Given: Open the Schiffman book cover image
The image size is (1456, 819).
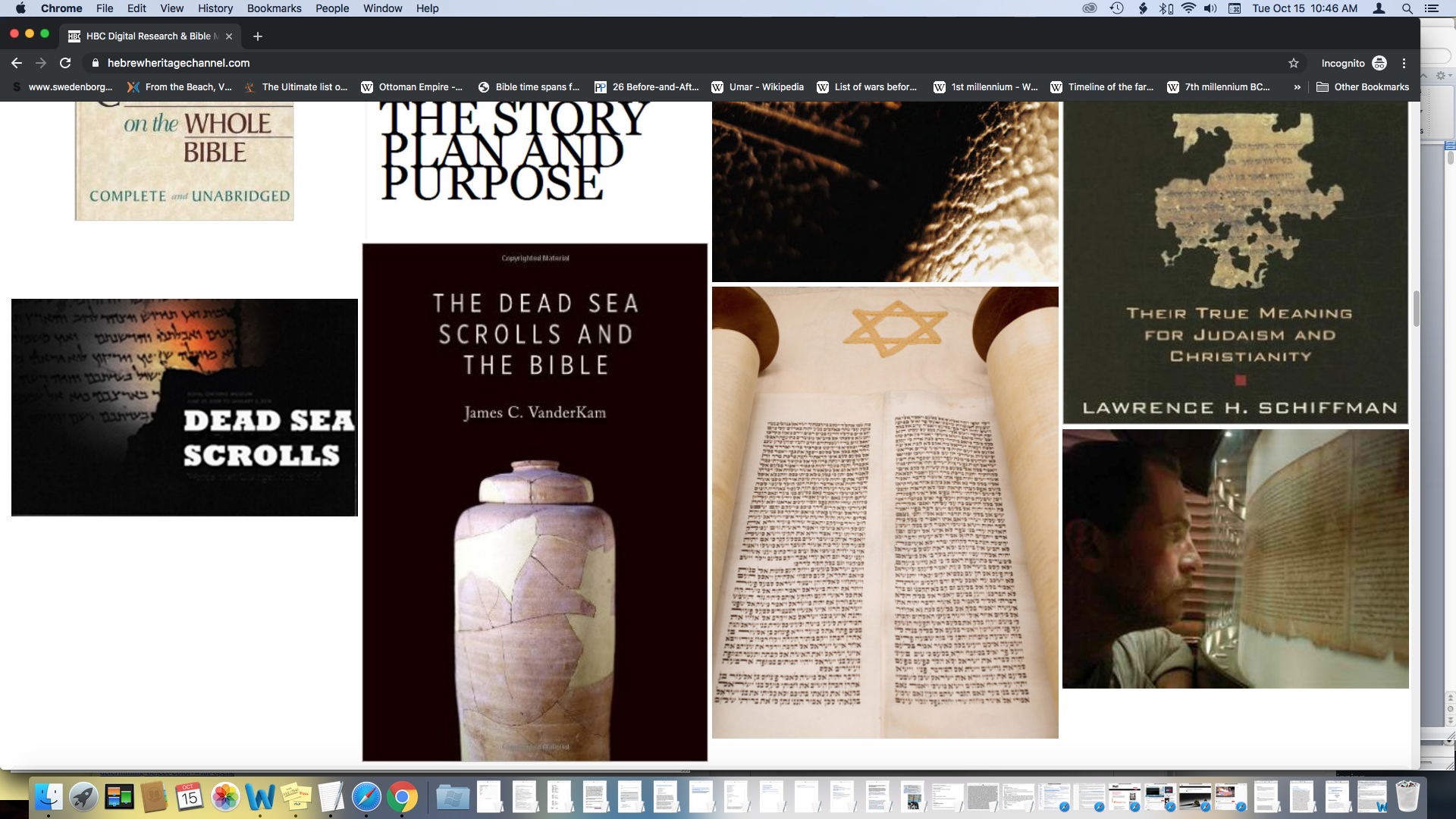Looking at the screenshot, I should [x=1235, y=262].
